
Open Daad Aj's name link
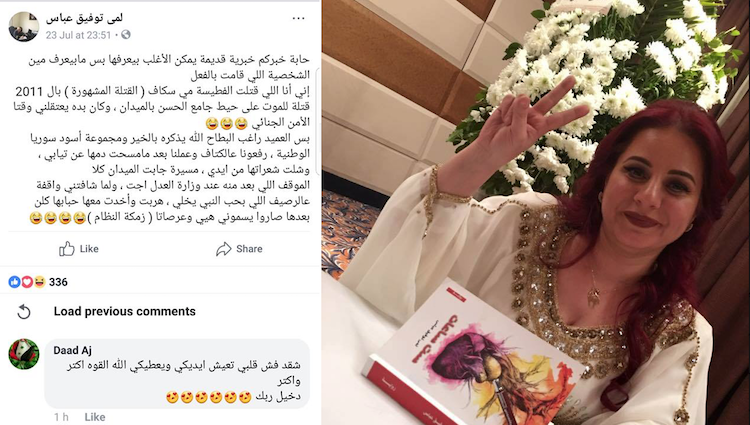[x=72, y=350]
